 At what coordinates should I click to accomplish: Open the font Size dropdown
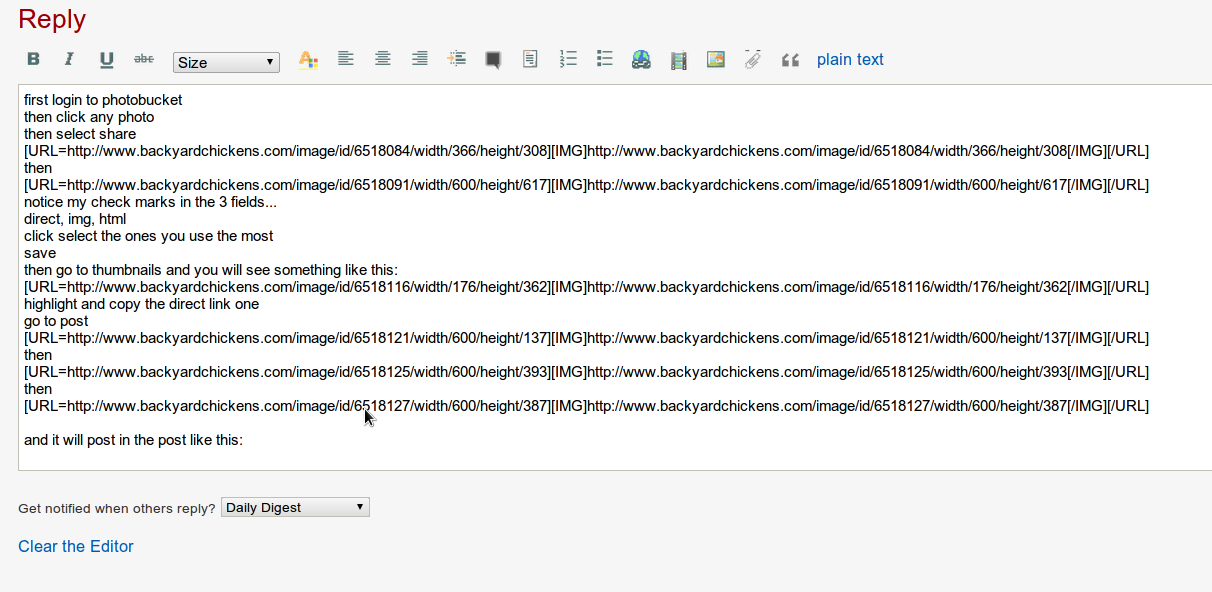click(226, 62)
